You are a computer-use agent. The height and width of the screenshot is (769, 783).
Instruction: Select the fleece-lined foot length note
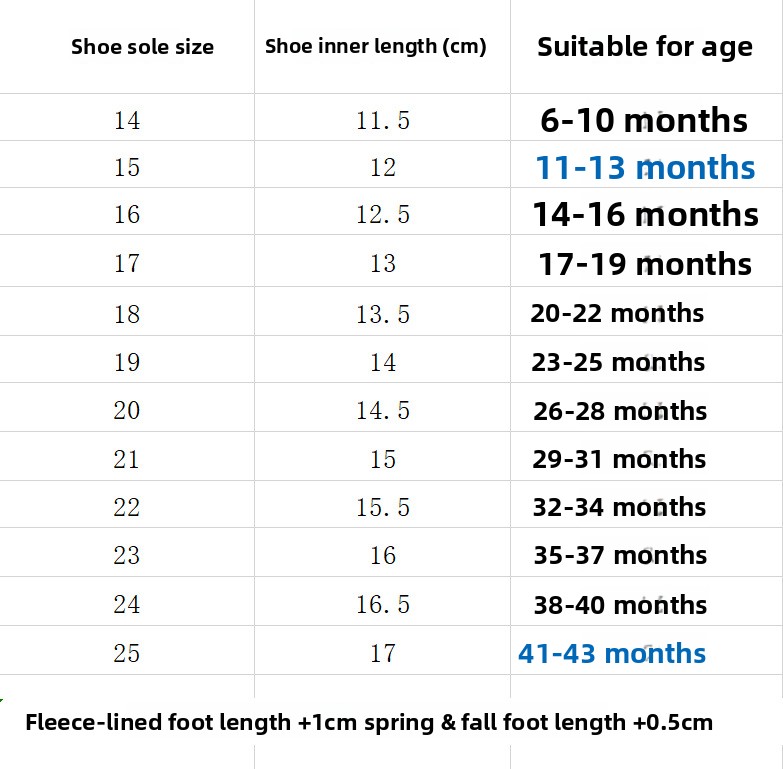369,723
